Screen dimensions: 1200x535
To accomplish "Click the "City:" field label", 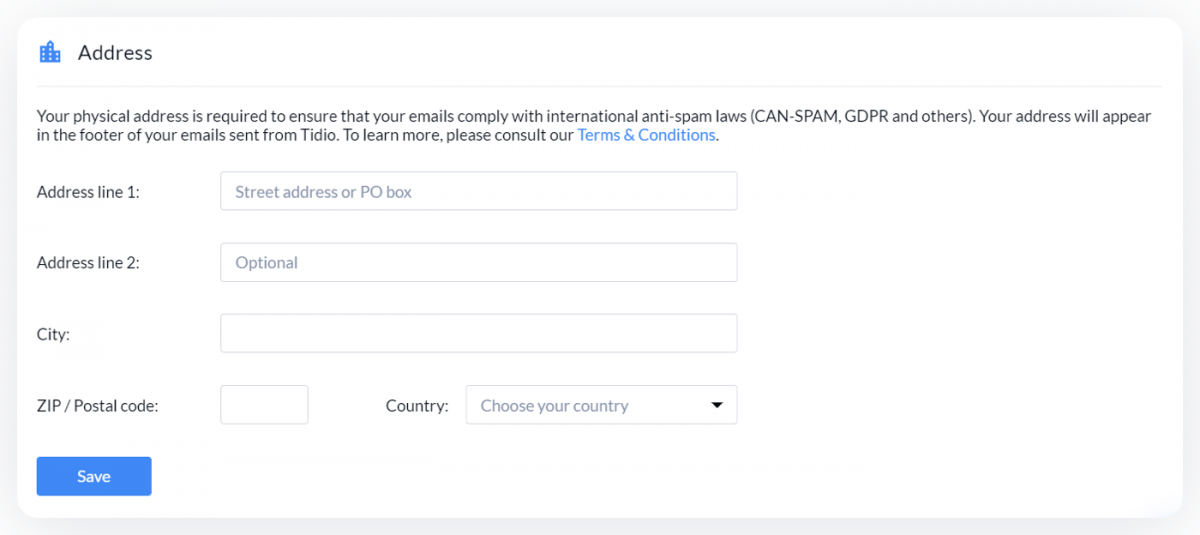I will click(x=53, y=334).
